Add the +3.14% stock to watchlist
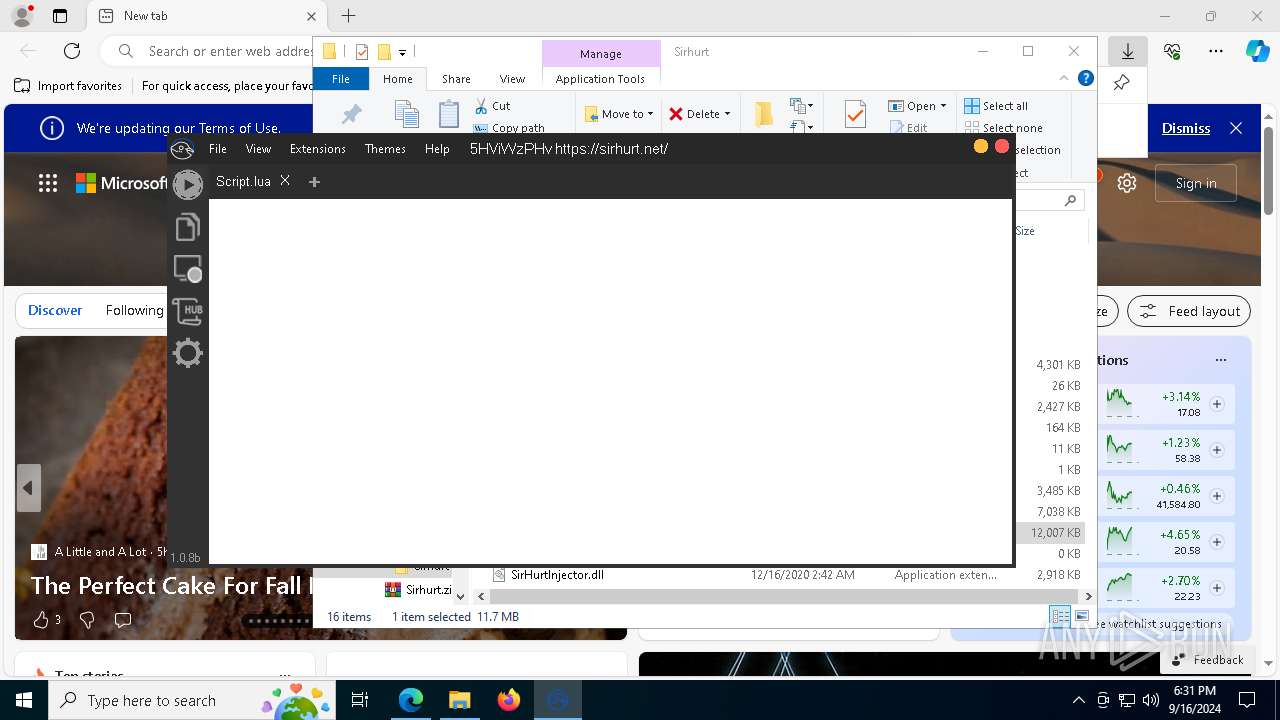 pyautogui.click(x=1217, y=404)
